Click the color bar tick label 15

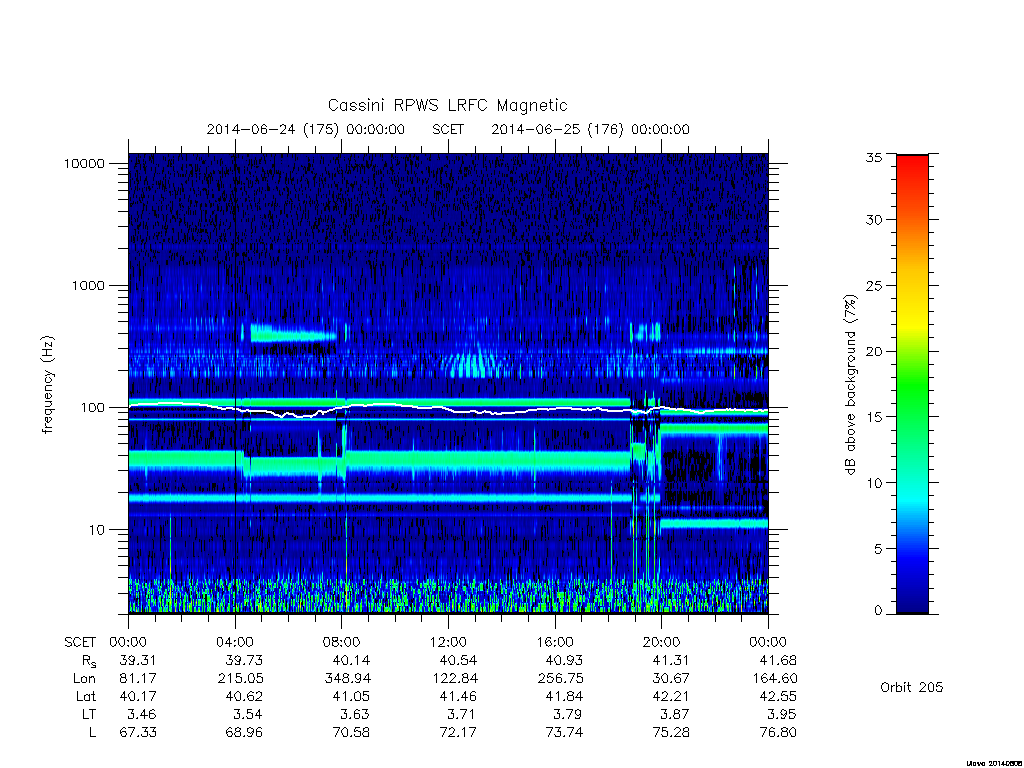point(873,417)
